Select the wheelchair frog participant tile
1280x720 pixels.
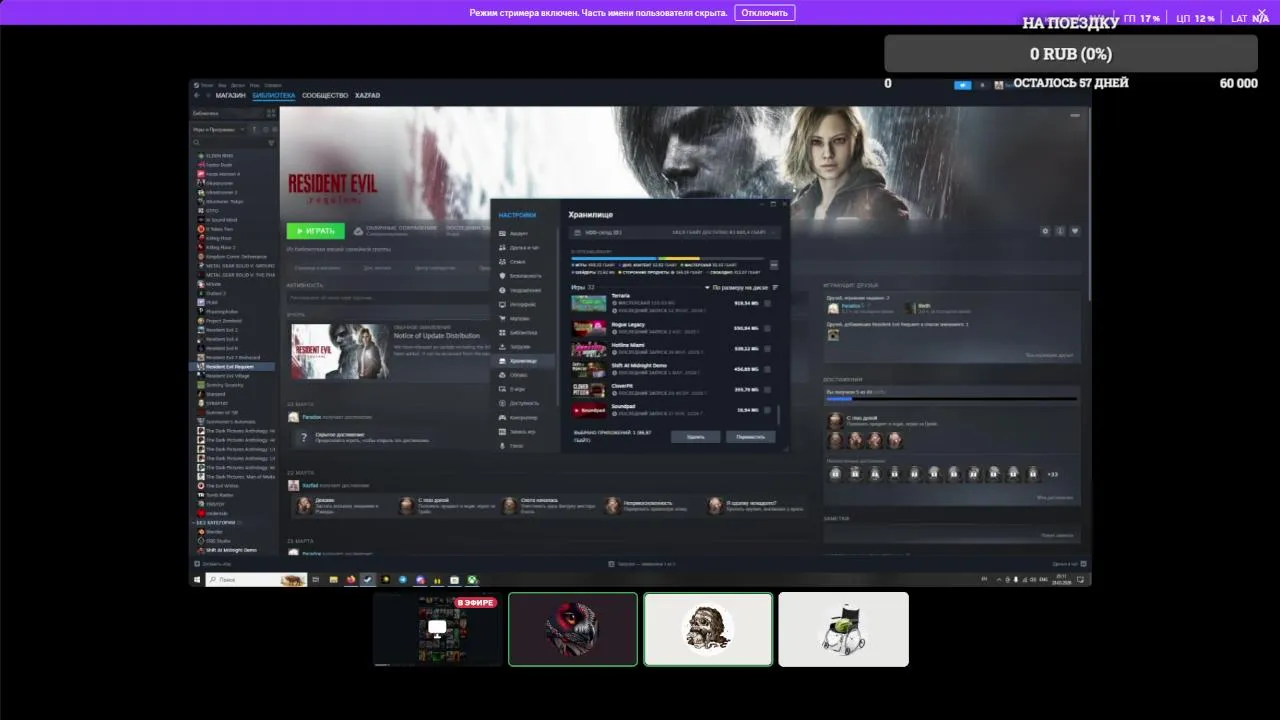coord(844,629)
